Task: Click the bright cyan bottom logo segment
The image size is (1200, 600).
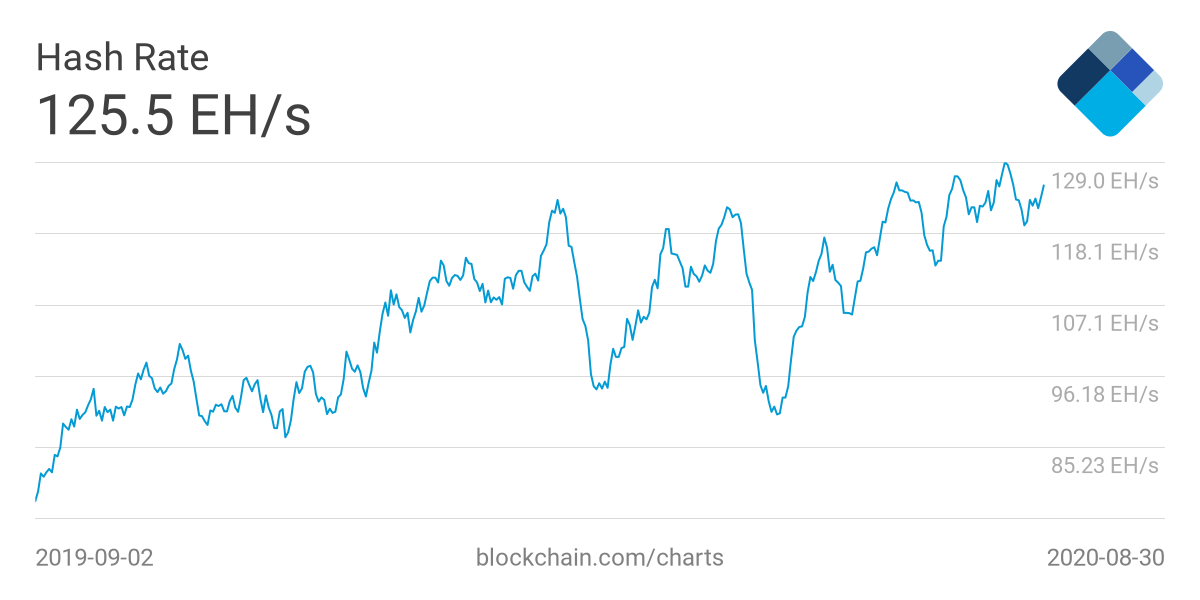Action: [1108, 106]
